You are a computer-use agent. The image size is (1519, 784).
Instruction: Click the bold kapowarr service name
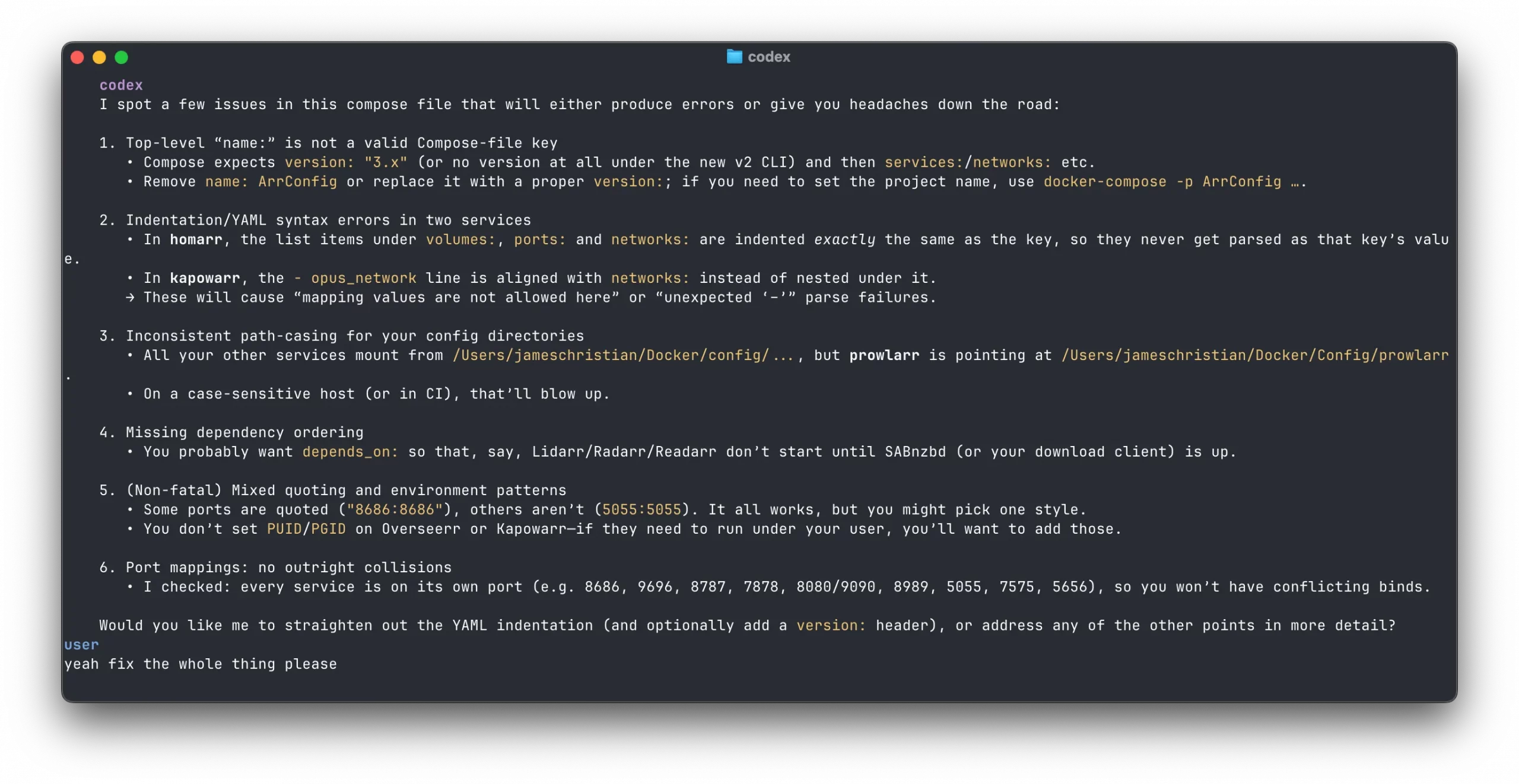coord(205,279)
